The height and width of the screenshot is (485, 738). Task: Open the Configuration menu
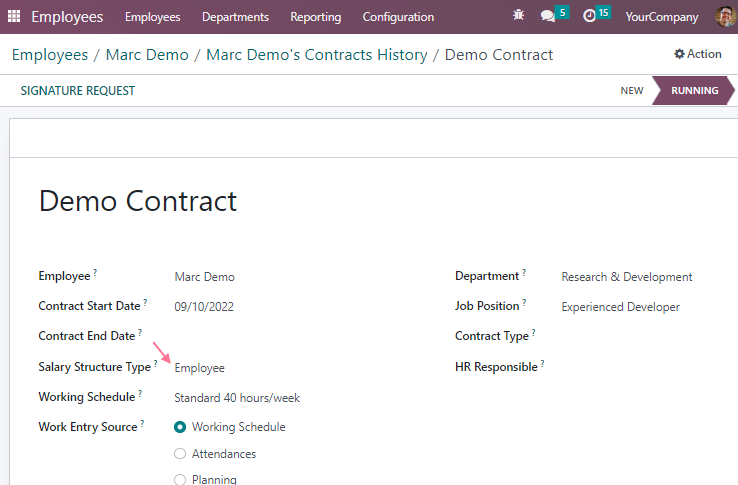(x=398, y=17)
